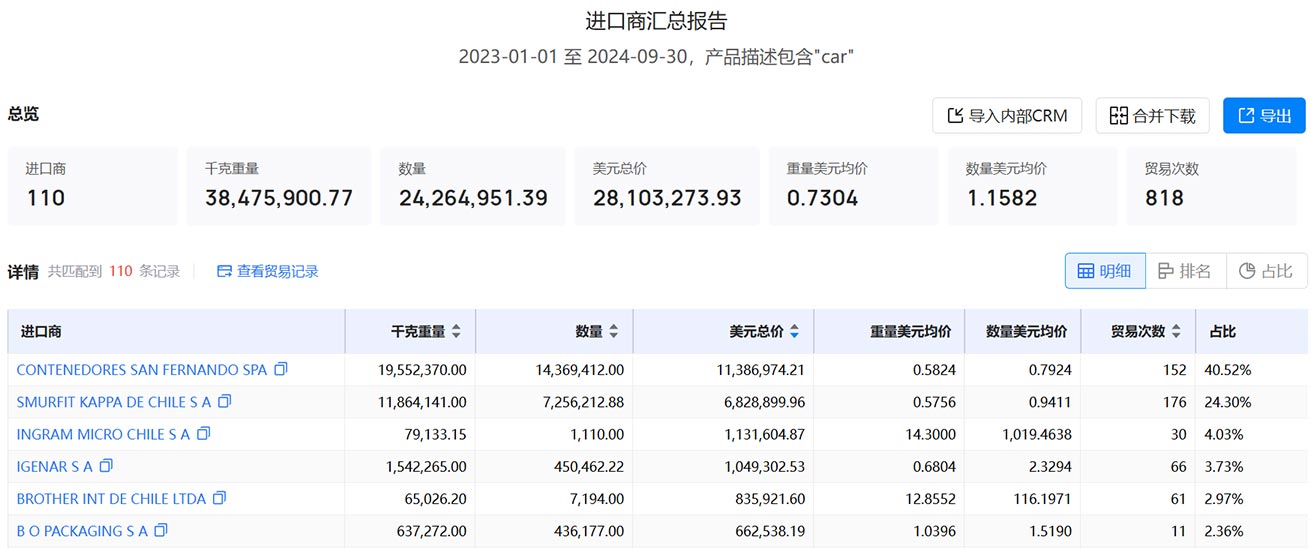Open IGENAR S A importer link
Screen dimensions: 1311x549
coord(55,466)
